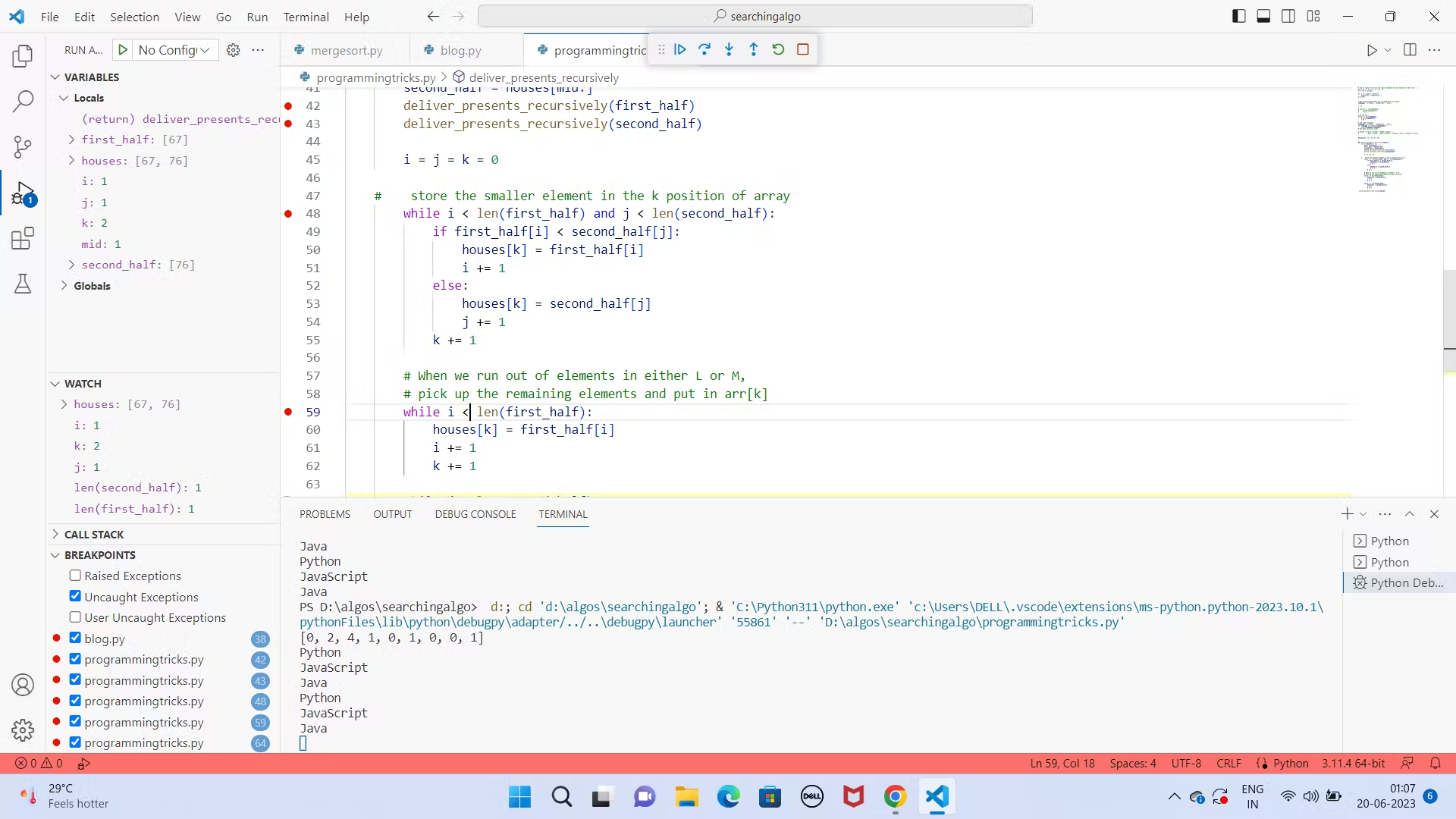Screen dimensions: 1456x819
Task: Run Python file using editor play button
Action: (1372, 50)
